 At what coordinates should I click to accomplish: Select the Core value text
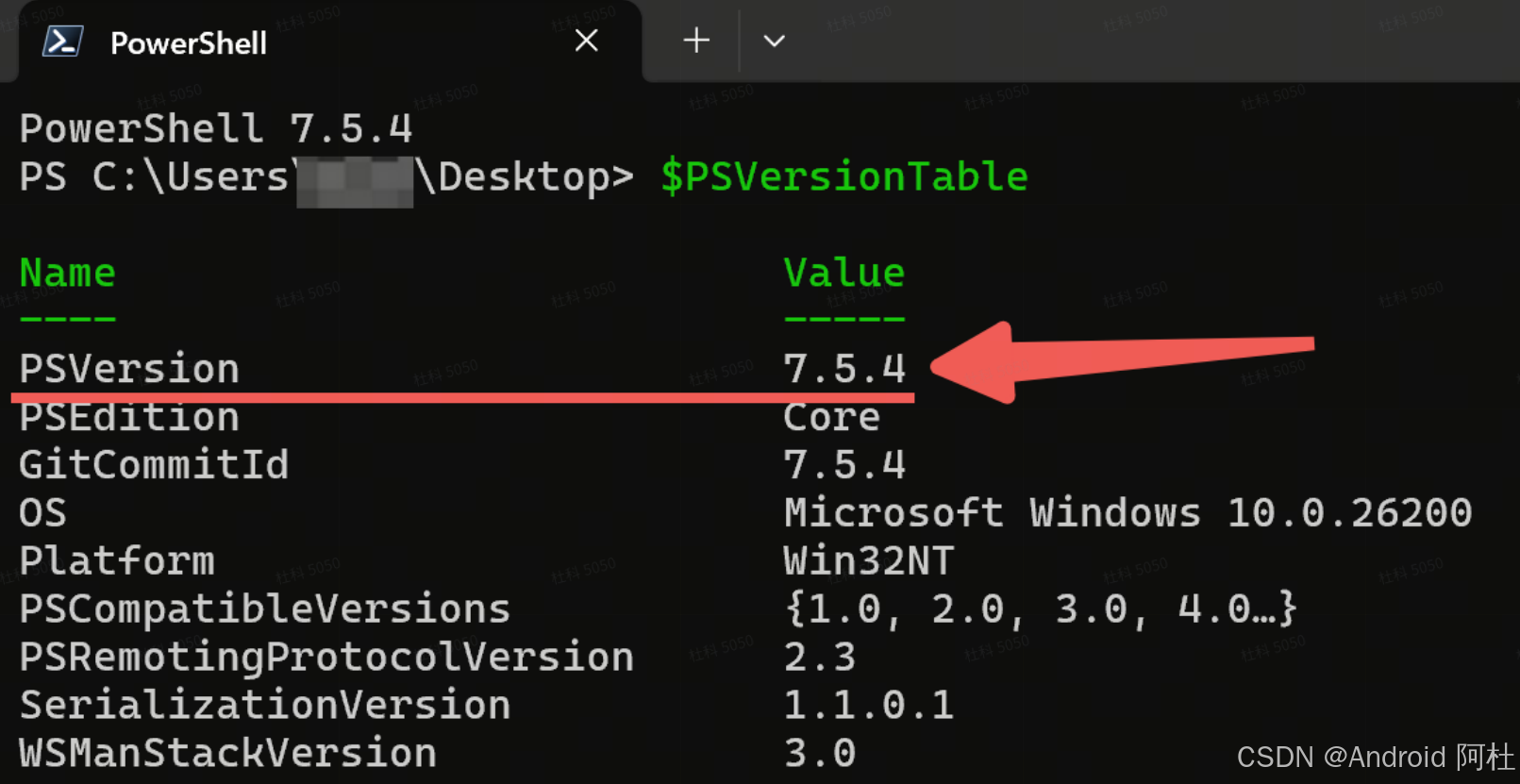[x=829, y=416]
